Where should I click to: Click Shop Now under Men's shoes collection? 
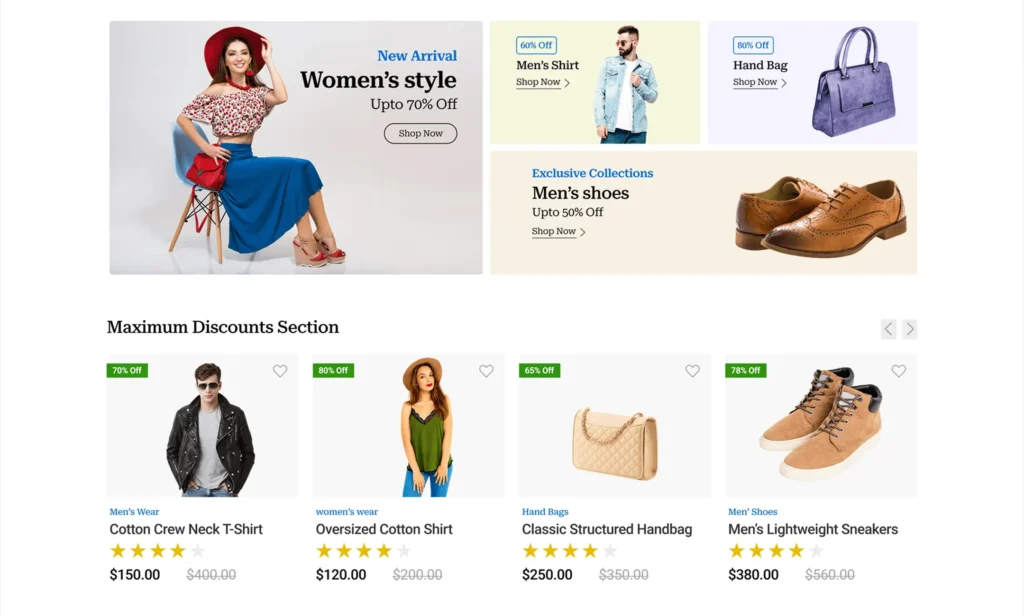[556, 231]
